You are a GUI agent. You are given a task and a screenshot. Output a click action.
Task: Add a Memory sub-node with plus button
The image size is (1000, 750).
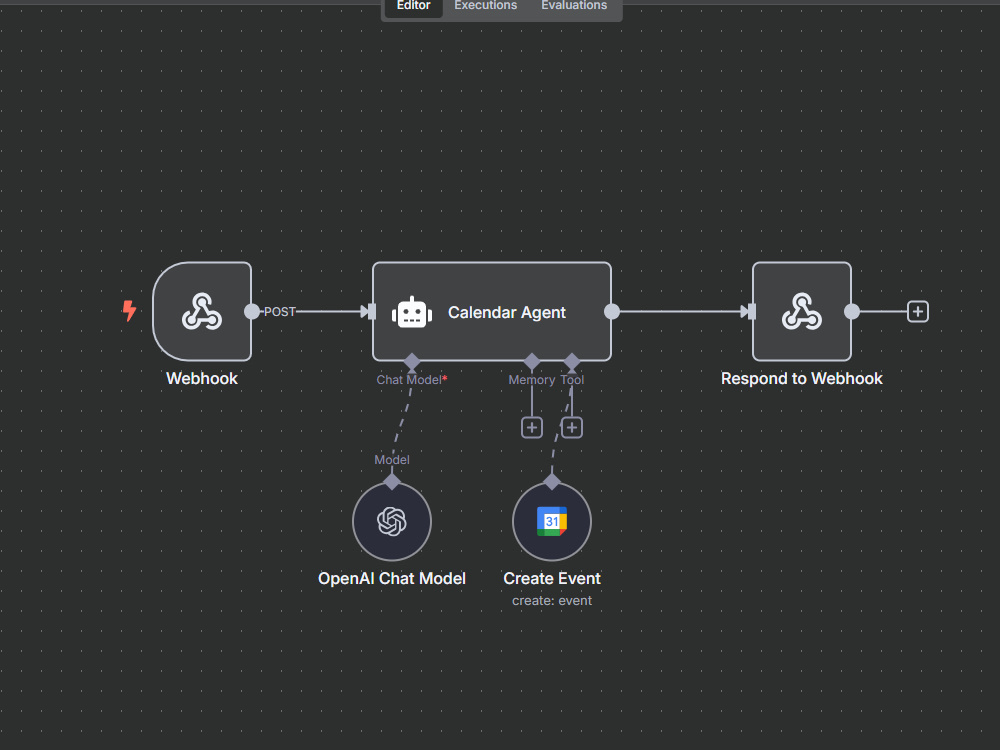pyautogui.click(x=532, y=427)
